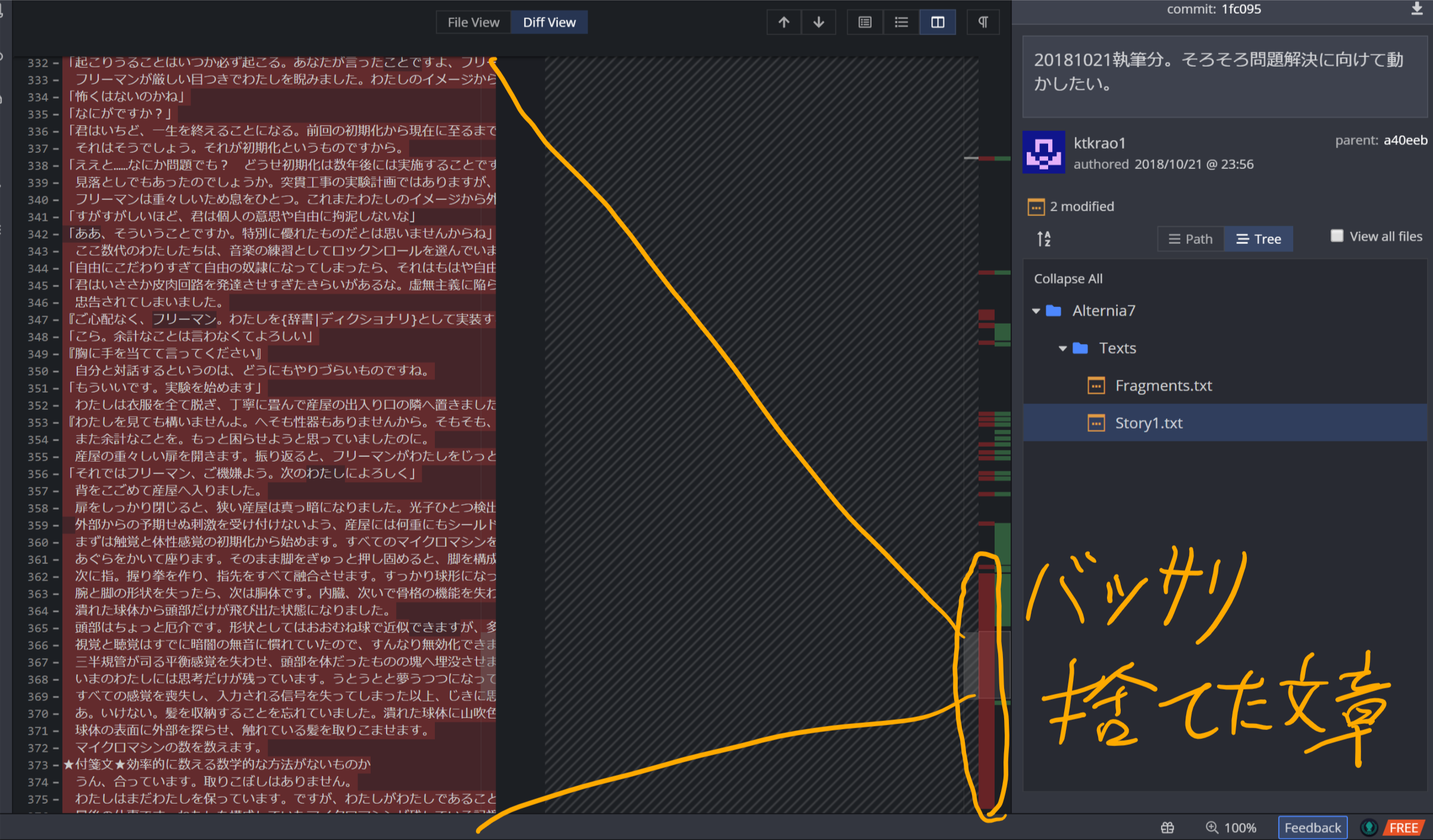Click the GitKraken logo in status bar

click(x=1369, y=828)
